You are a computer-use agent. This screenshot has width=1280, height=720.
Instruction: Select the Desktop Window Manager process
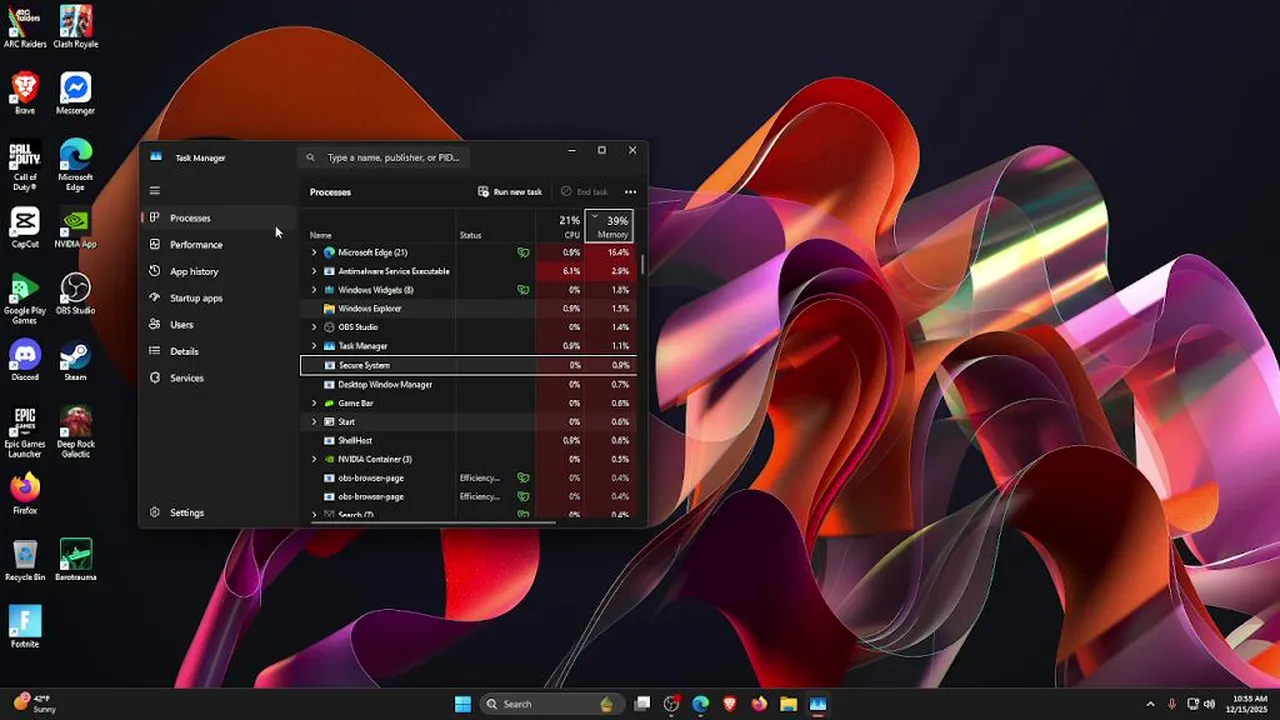coord(468,384)
